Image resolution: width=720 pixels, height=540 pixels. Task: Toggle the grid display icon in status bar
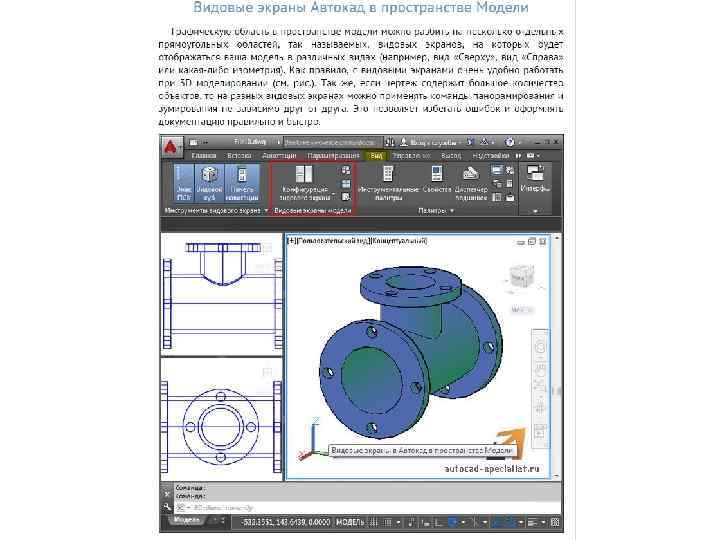(374, 522)
